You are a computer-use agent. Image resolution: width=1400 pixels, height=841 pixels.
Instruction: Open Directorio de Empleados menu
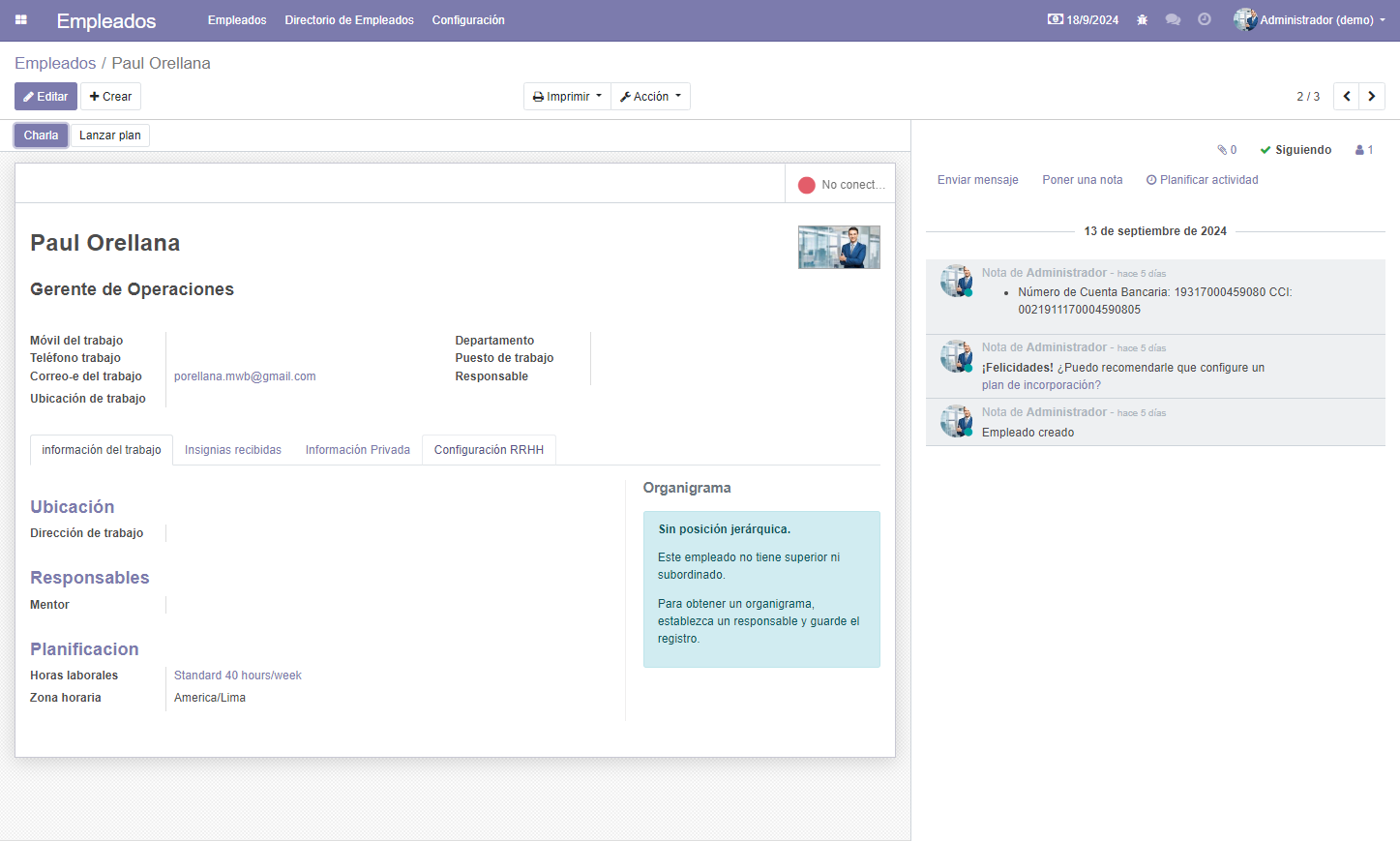[x=349, y=20]
